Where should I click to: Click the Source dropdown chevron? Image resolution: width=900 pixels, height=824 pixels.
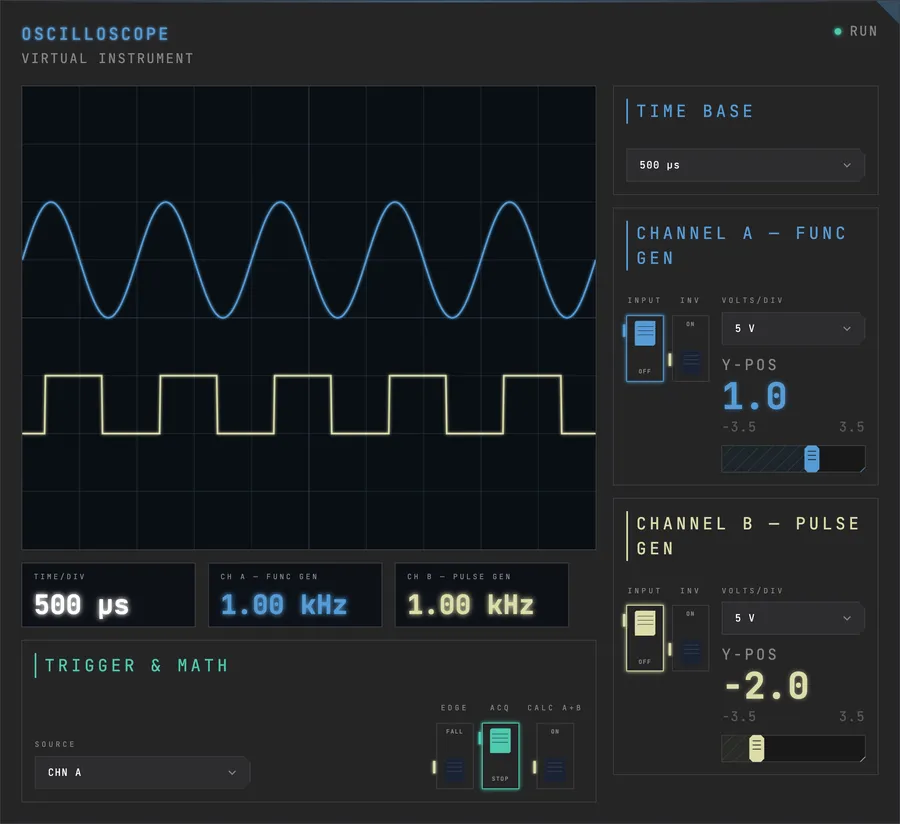coord(232,772)
